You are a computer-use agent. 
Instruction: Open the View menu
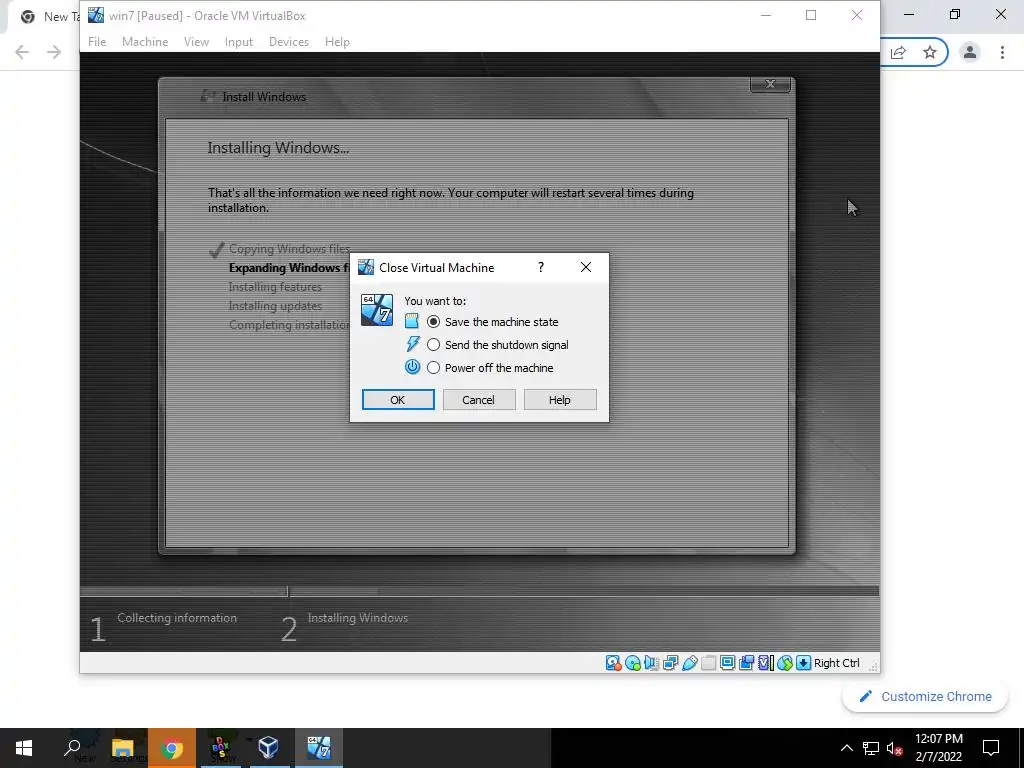[196, 42]
